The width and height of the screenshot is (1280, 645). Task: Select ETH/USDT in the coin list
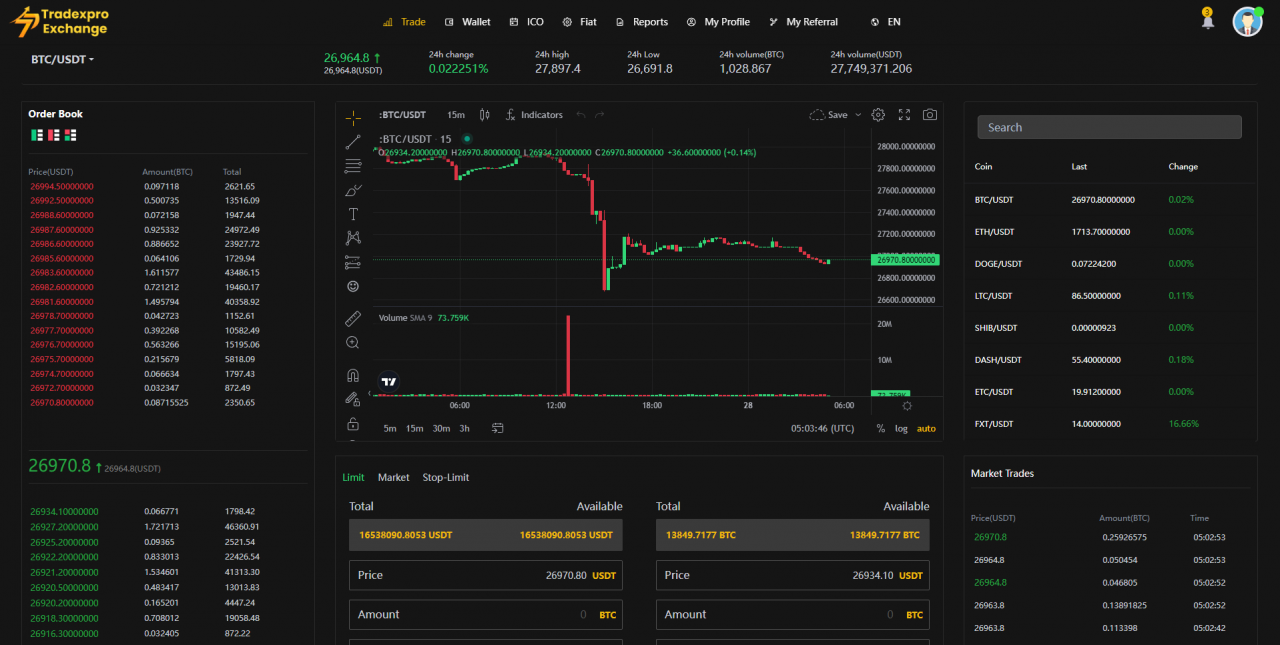(1110, 231)
